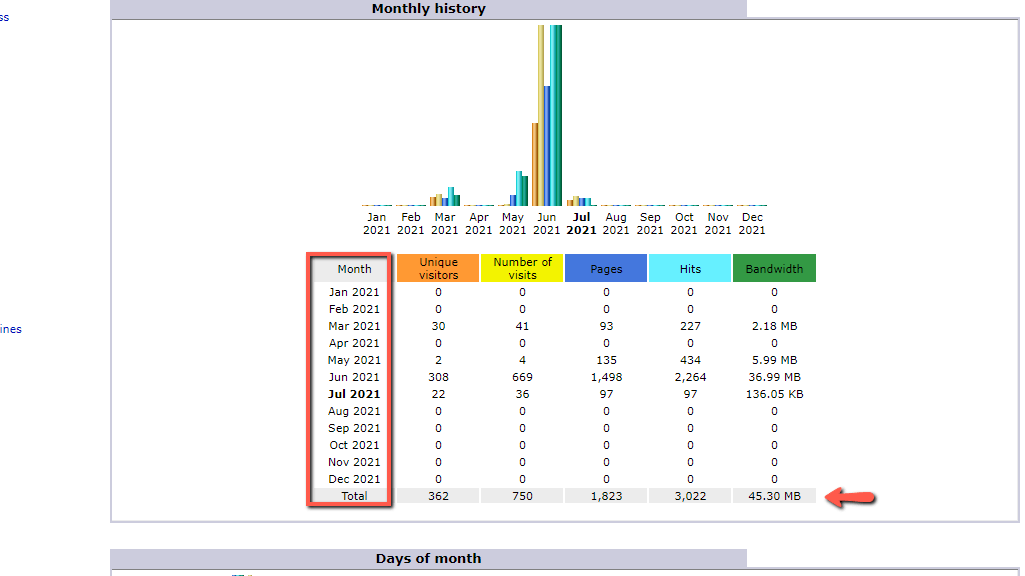Click the orange Unique visitors column header
The width and height of the screenshot is (1025, 576).
[438, 268]
